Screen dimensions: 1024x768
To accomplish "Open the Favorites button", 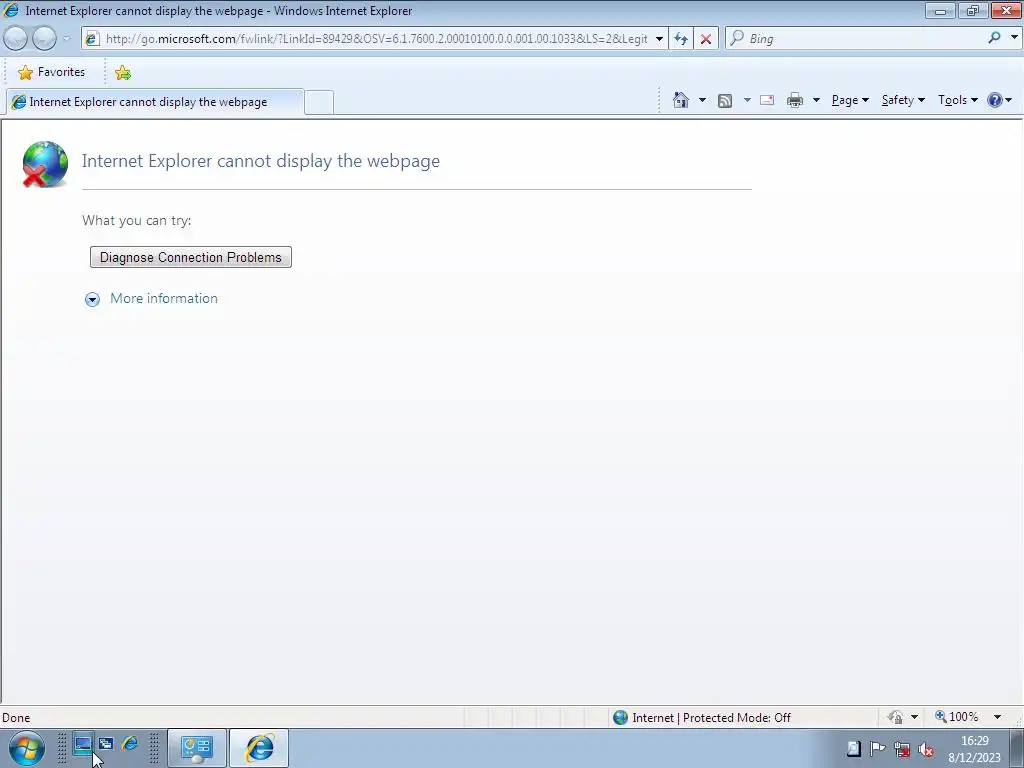I will click(52, 72).
